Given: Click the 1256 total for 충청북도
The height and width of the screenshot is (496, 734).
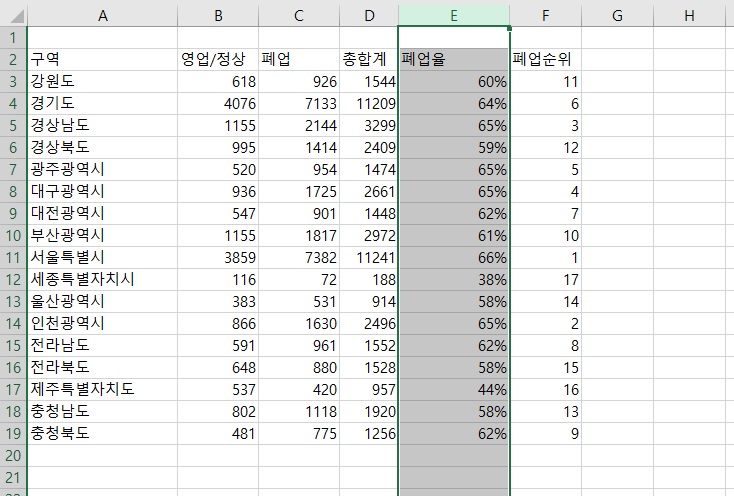Looking at the screenshot, I should [369, 434].
